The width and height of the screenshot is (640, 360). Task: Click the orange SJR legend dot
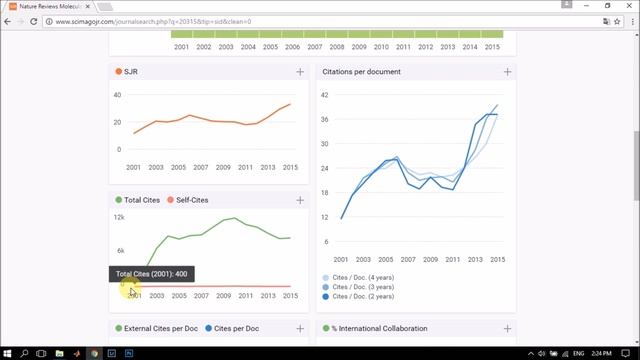click(x=118, y=71)
